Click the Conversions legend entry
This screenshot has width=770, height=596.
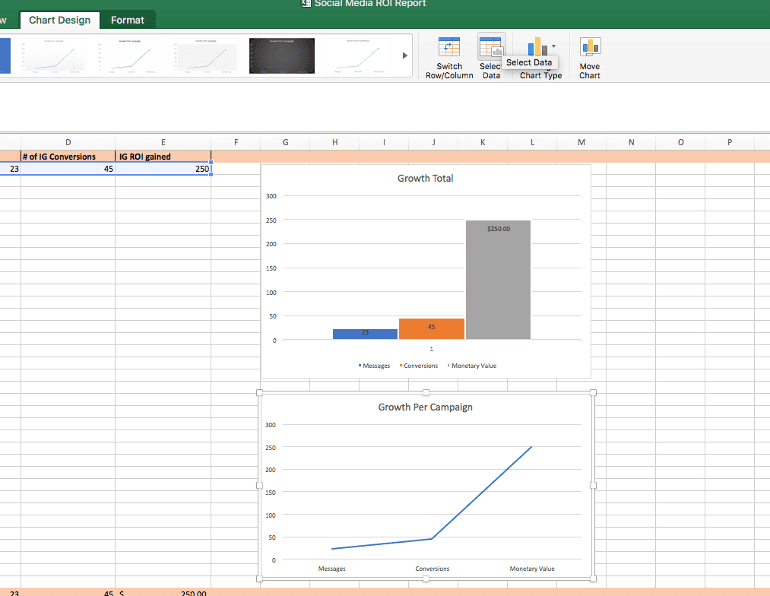[x=419, y=366]
